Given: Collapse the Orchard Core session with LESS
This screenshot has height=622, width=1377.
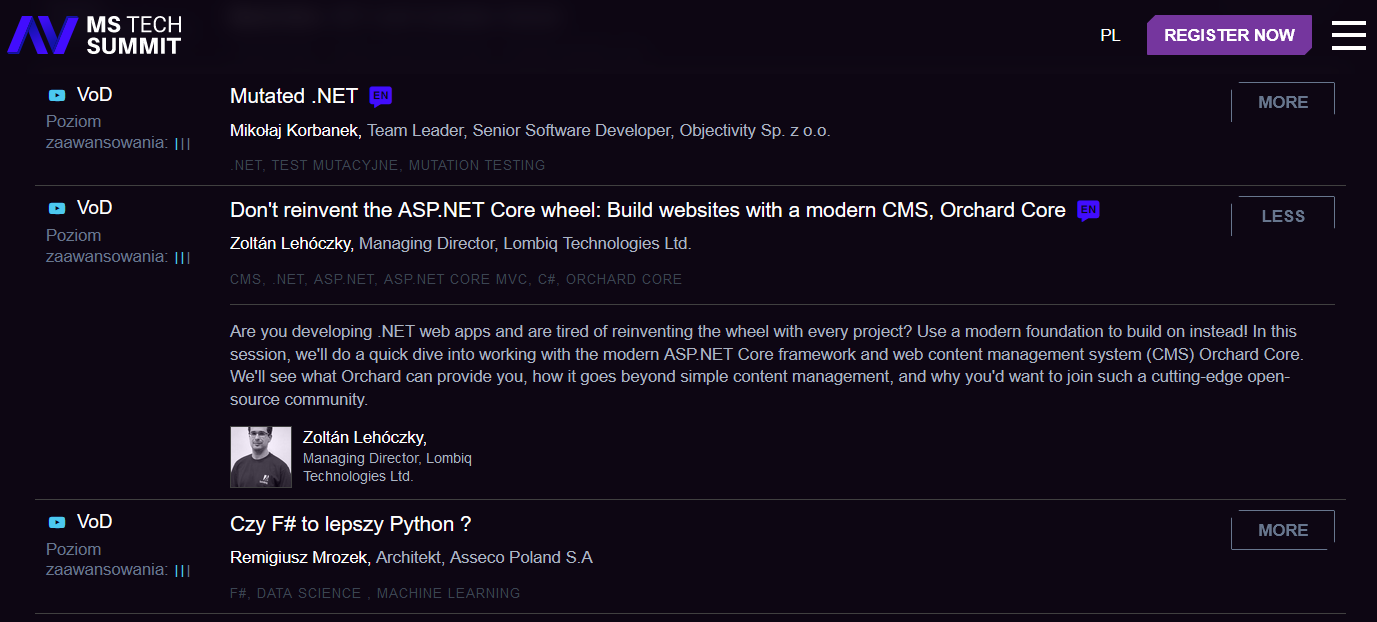Looking at the screenshot, I should (x=1283, y=216).
